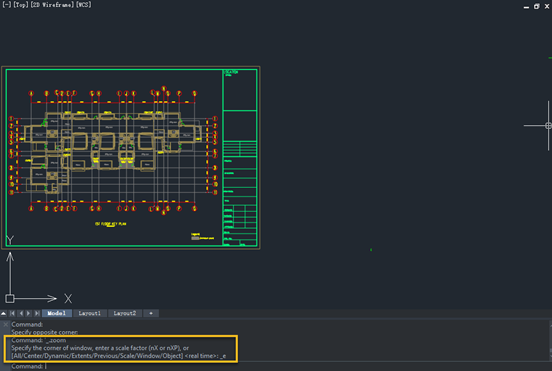This screenshot has height=371, width=552.
Task: Click the UCS origin square icon
Action: coord(10,298)
